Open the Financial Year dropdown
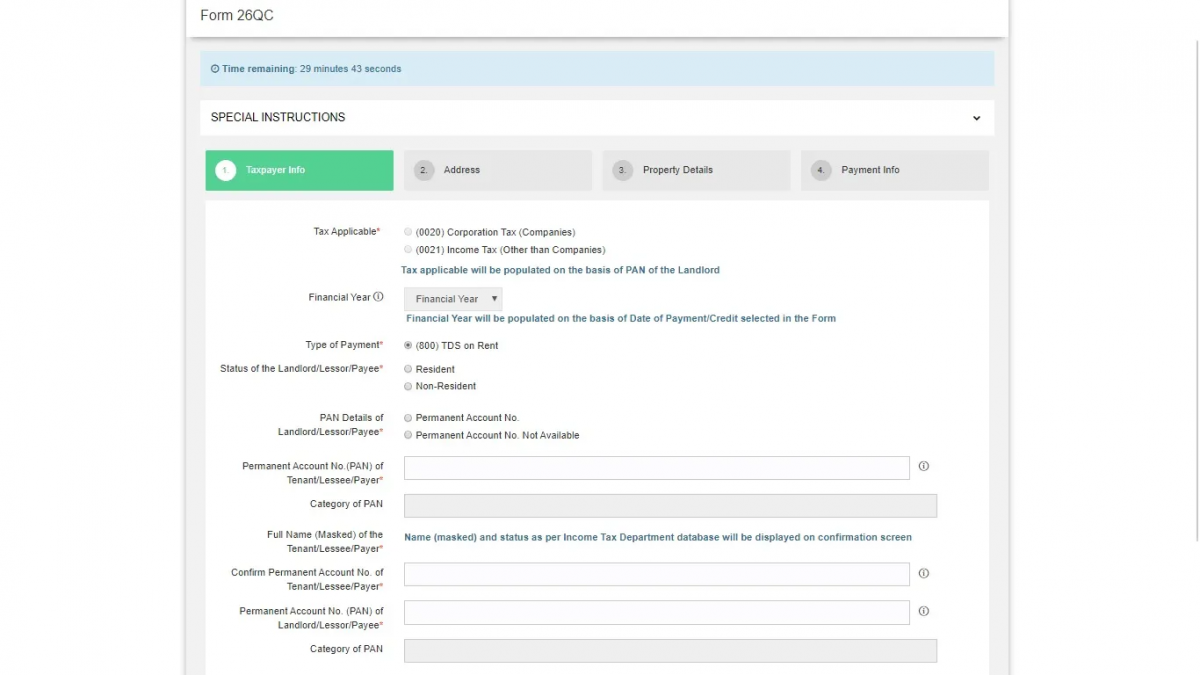The height and width of the screenshot is (675, 1200). [452, 298]
